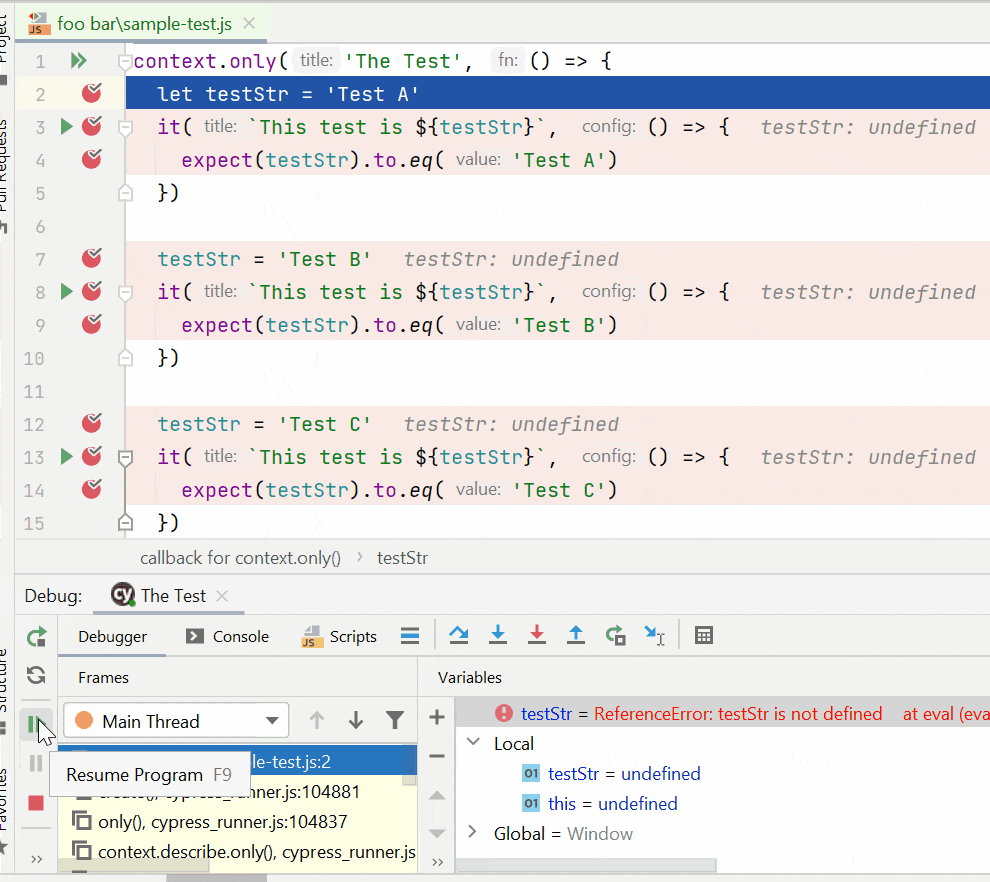The image size is (990, 882).
Task: Collapse code fold marker on line 8
Action: click(x=125, y=292)
